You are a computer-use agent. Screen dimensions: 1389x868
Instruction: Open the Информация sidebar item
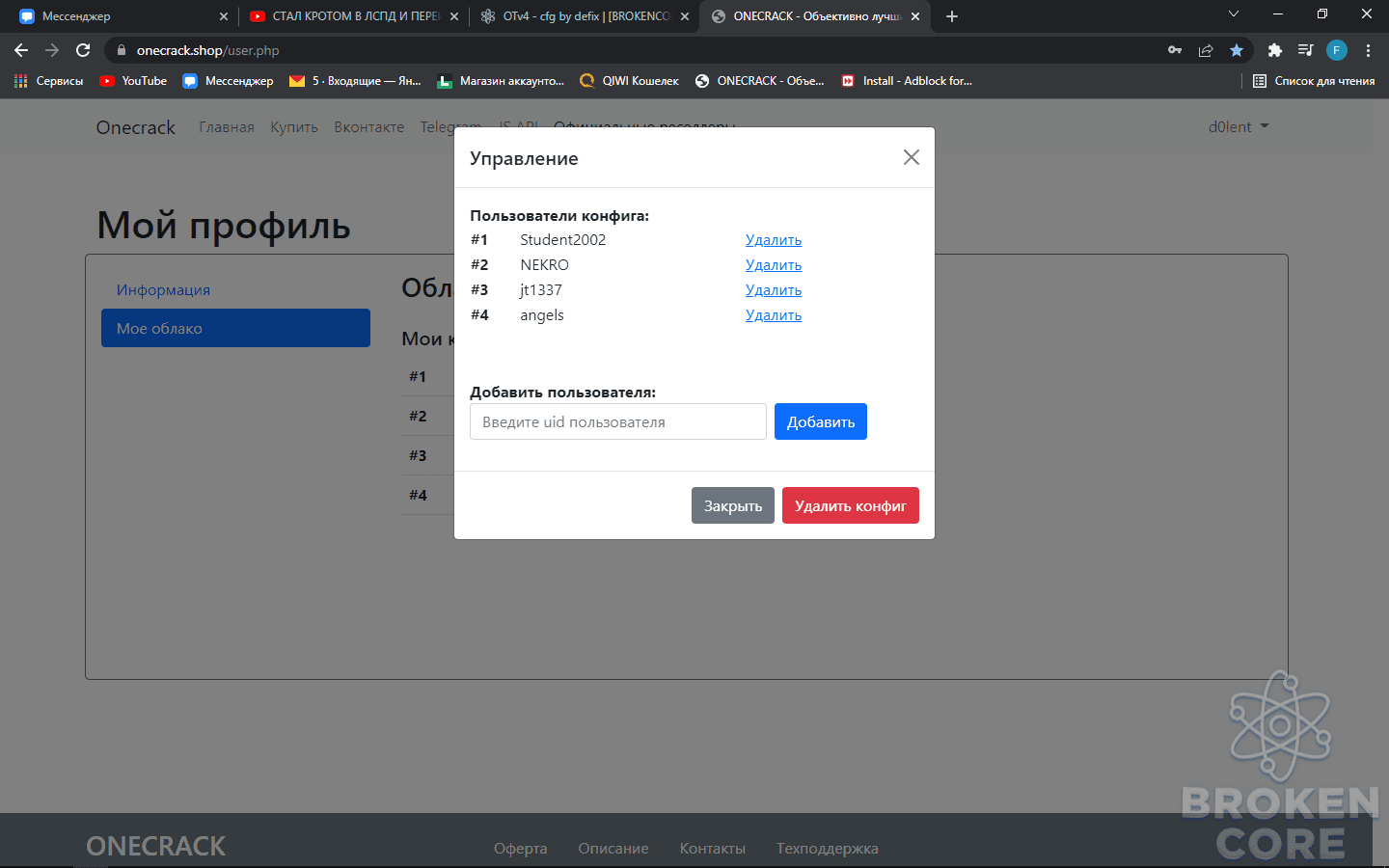click(x=236, y=289)
